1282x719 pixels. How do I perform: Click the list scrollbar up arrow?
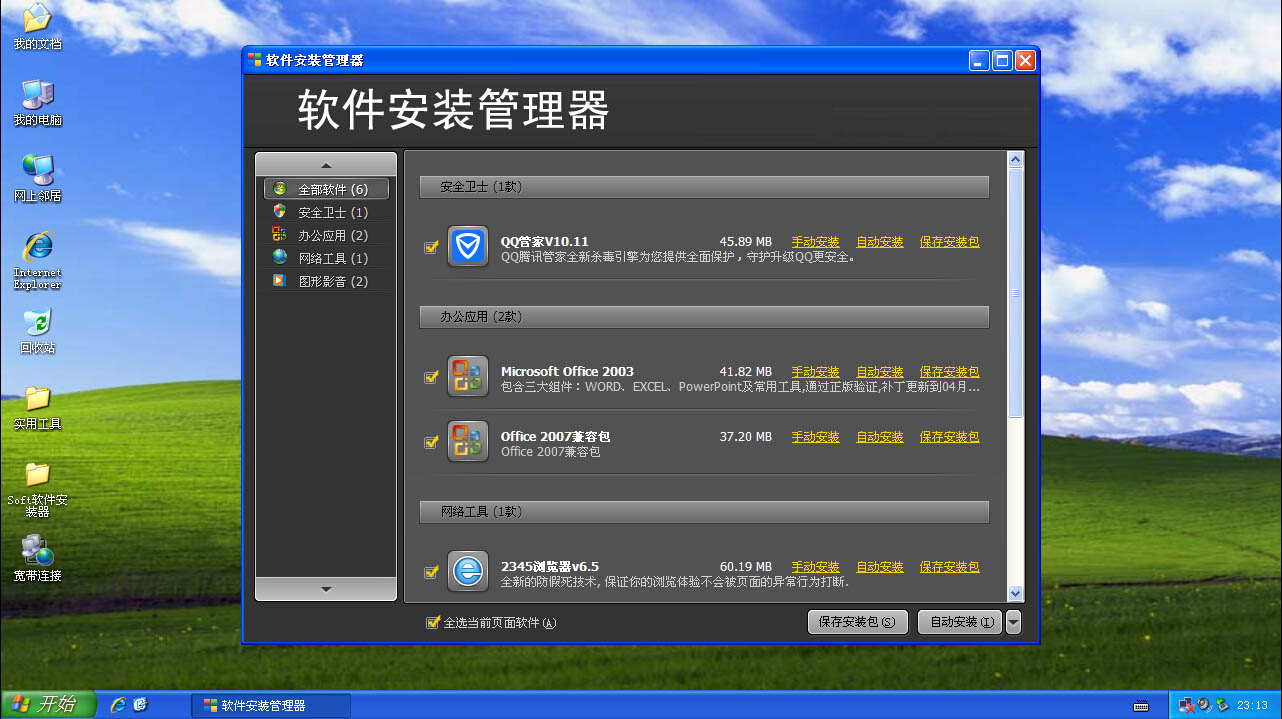pyautogui.click(x=1016, y=160)
